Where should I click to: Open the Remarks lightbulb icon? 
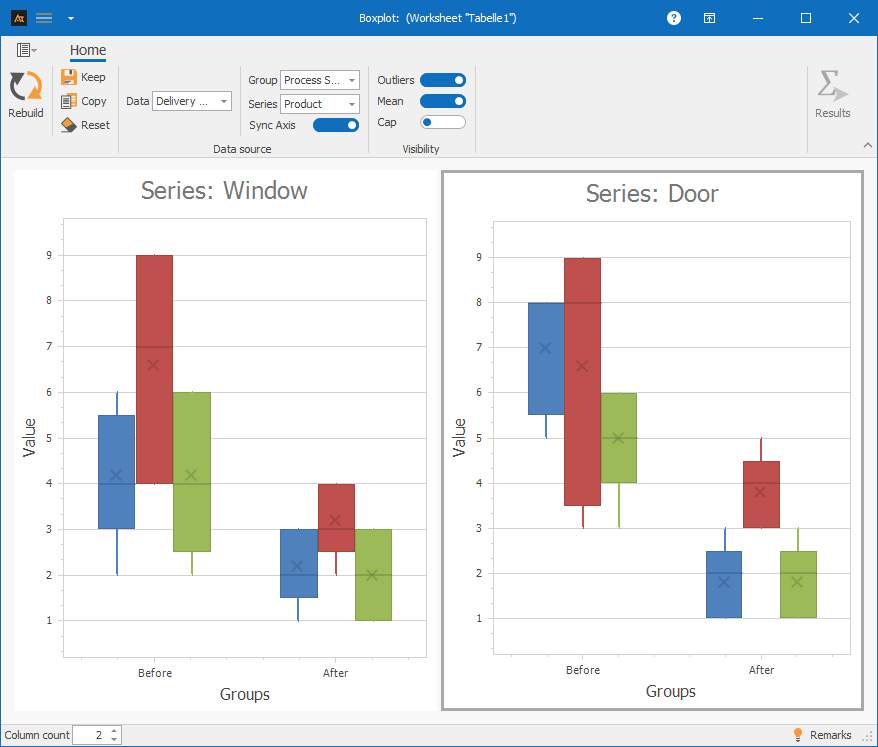click(x=798, y=735)
